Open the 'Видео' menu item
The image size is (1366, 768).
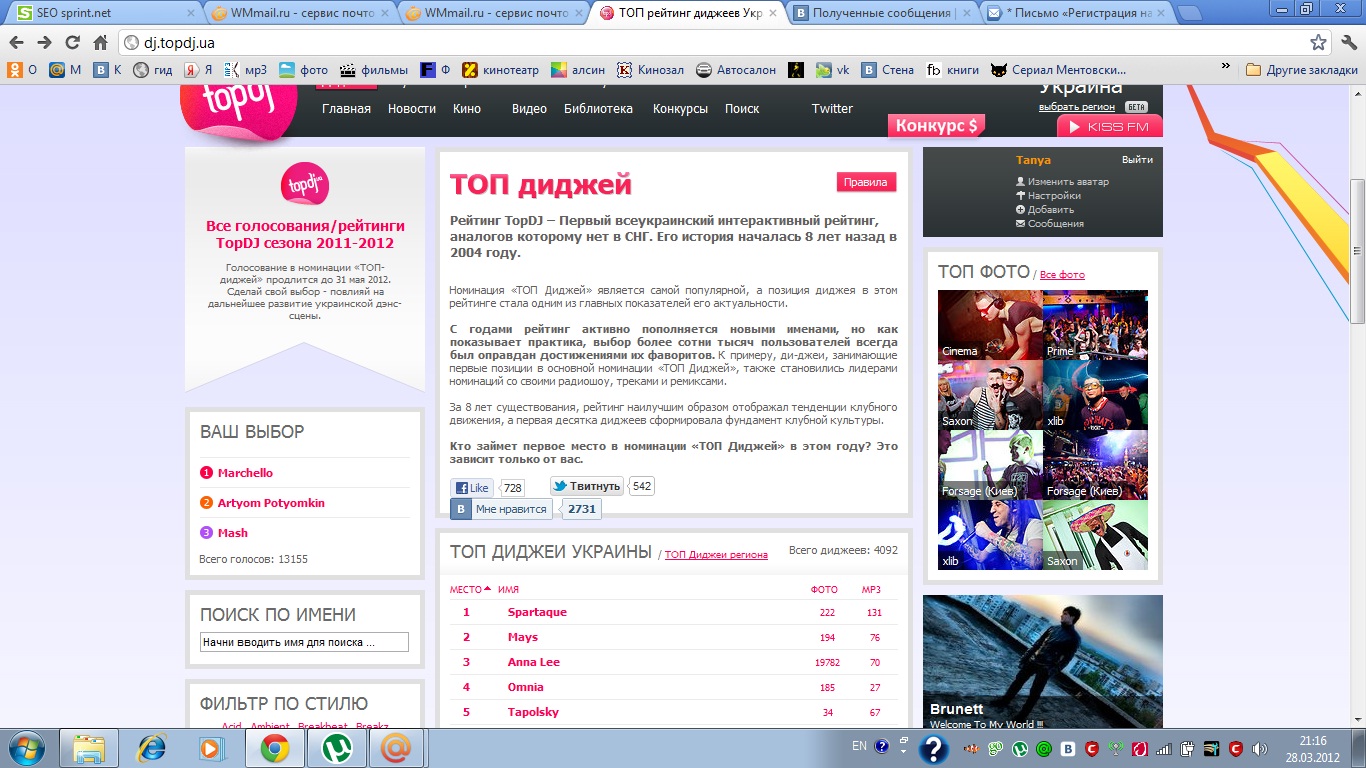(x=529, y=109)
